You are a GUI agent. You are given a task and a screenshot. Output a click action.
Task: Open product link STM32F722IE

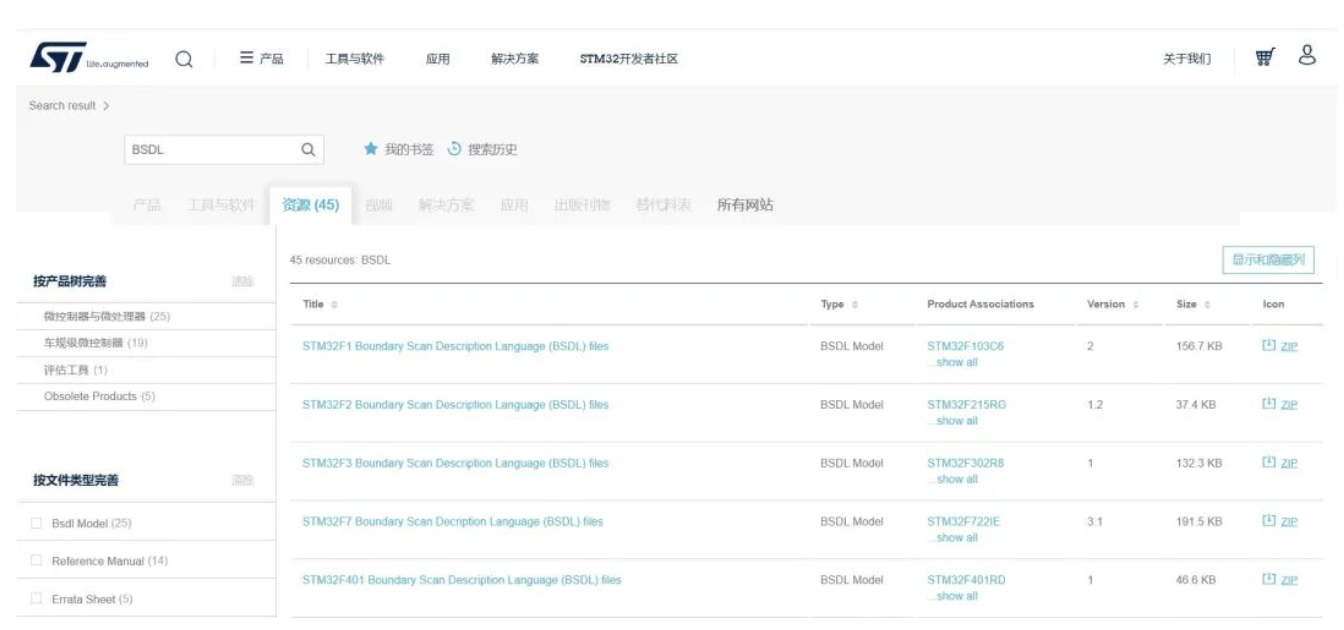[963, 521]
